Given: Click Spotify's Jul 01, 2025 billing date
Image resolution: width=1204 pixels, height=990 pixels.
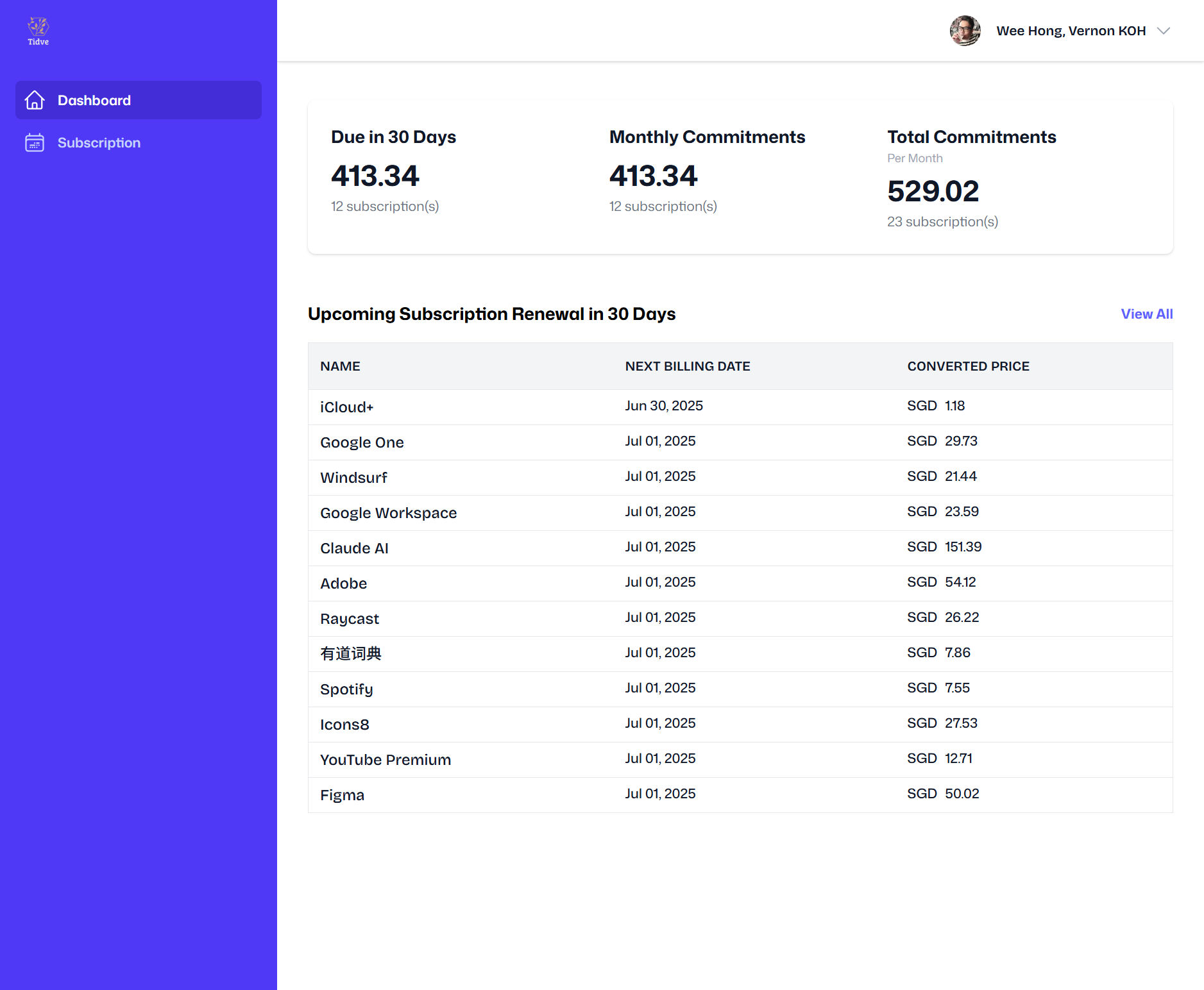Looking at the screenshot, I should pyautogui.click(x=660, y=688).
